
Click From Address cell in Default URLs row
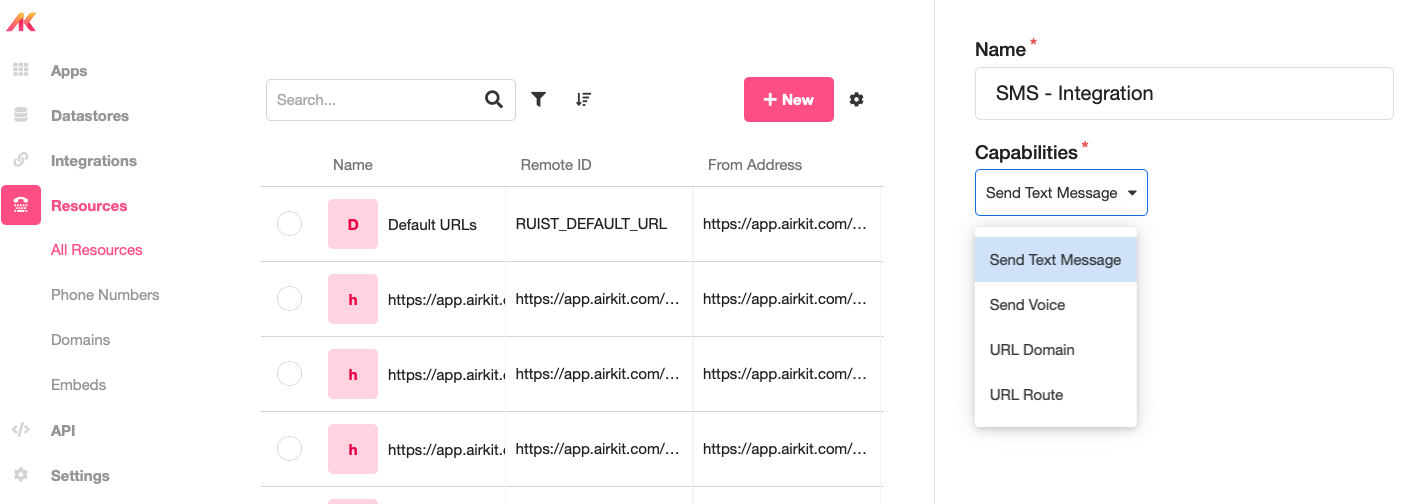pos(785,224)
